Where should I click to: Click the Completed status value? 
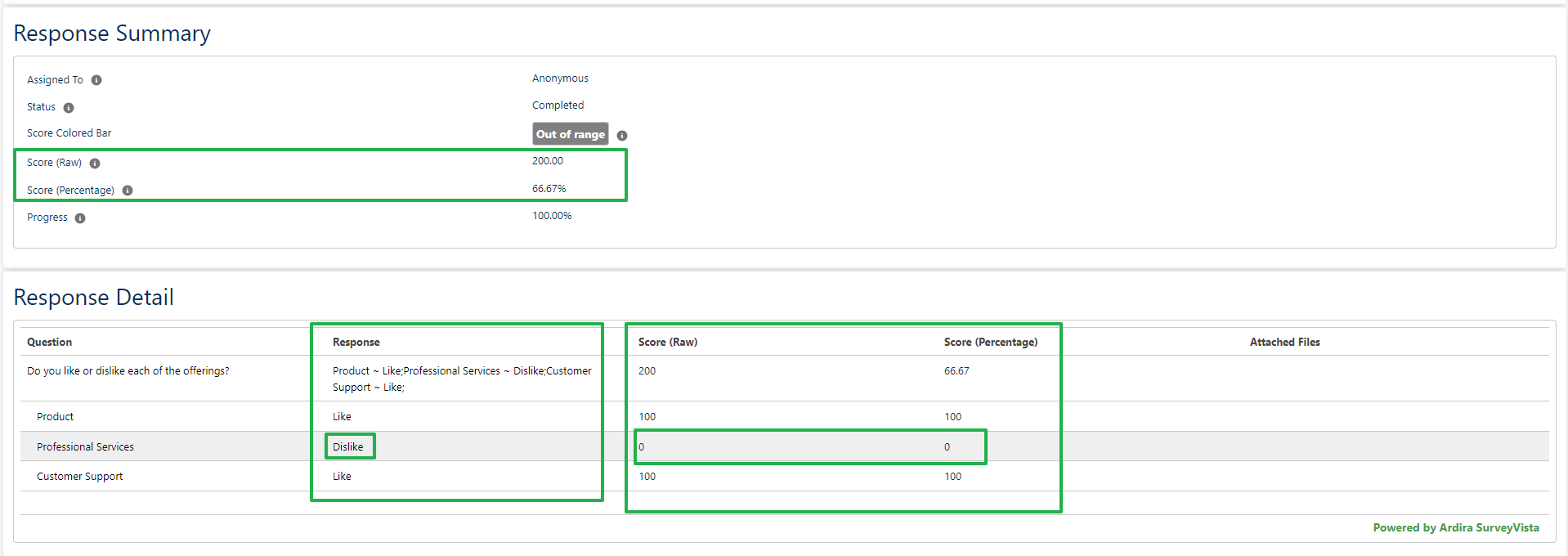558,105
